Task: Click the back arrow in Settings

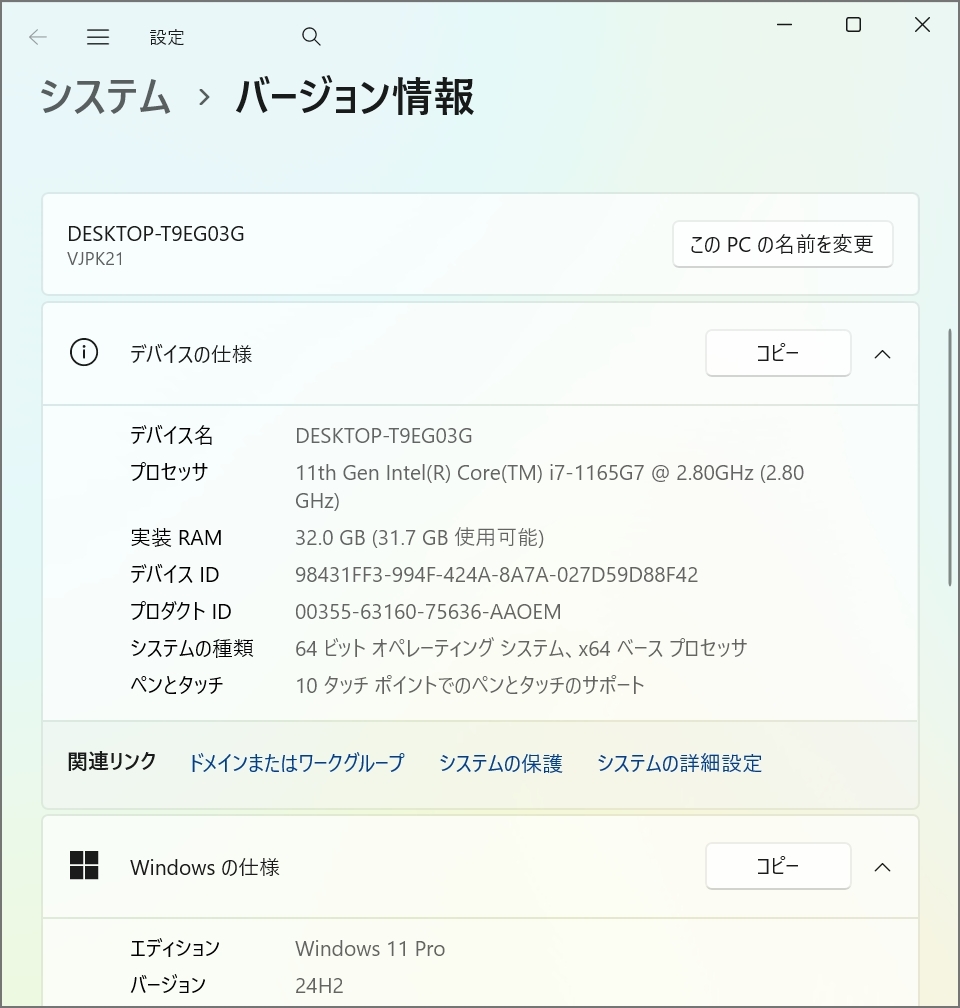Action: (x=37, y=36)
